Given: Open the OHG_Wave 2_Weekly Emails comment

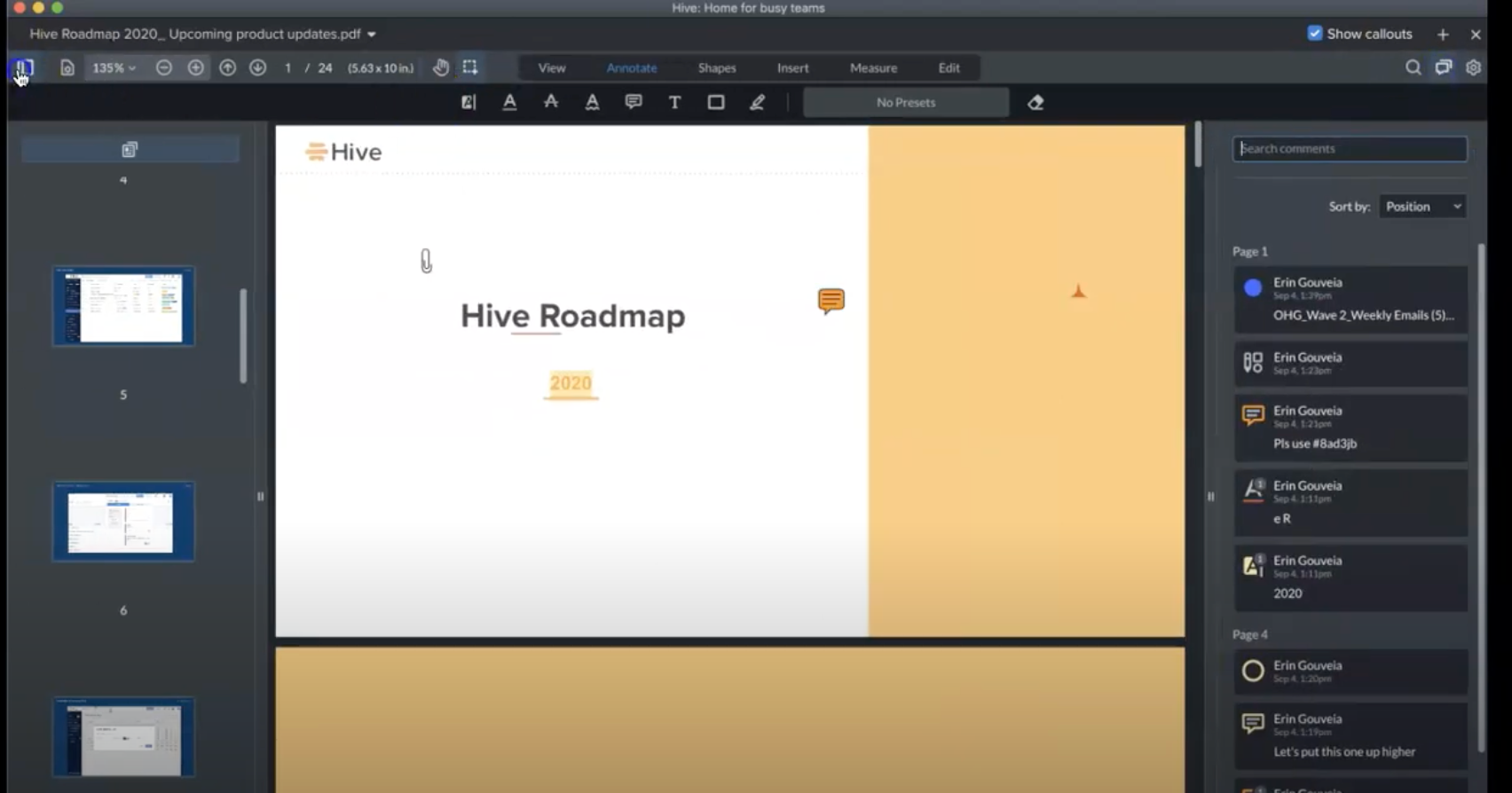Looking at the screenshot, I should [1351, 299].
